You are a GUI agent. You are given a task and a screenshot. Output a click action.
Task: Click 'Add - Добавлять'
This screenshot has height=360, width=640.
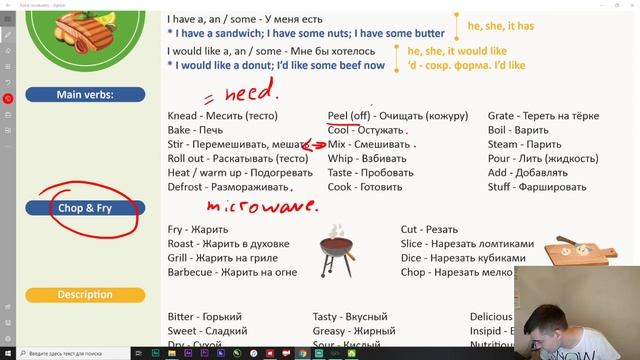point(527,173)
